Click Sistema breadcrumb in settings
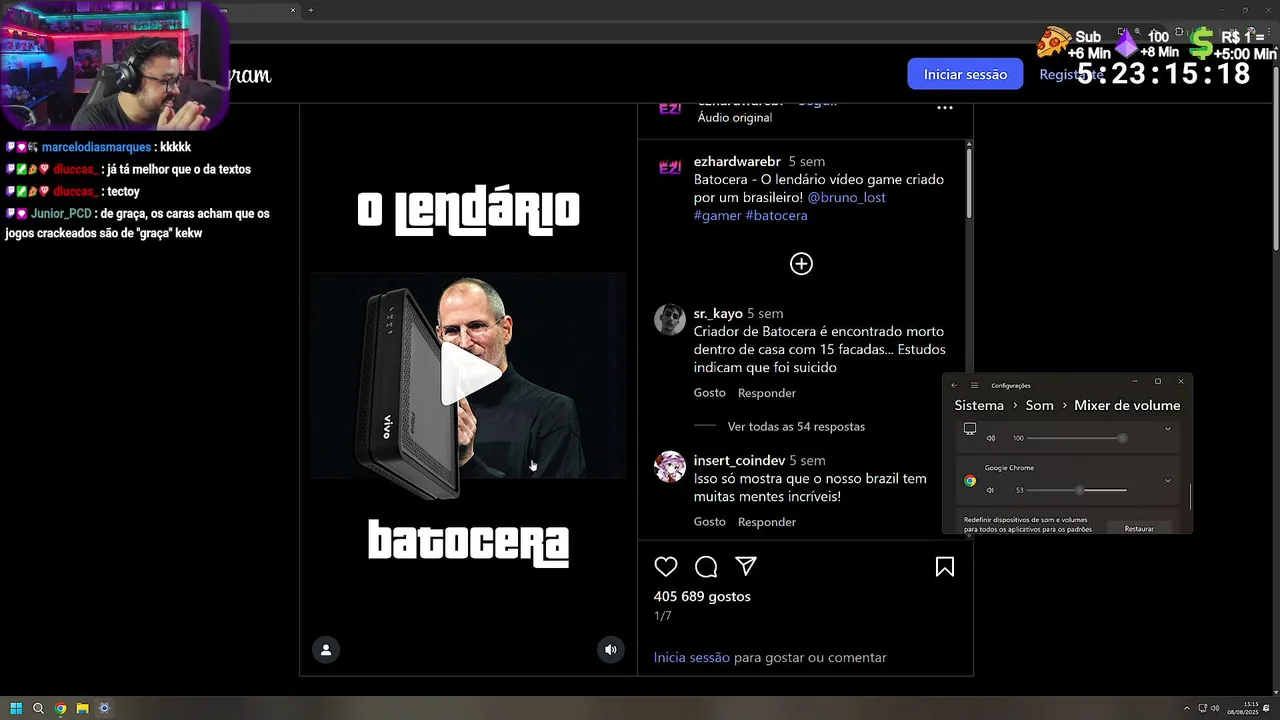The height and width of the screenshot is (720, 1280). pos(979,405)
